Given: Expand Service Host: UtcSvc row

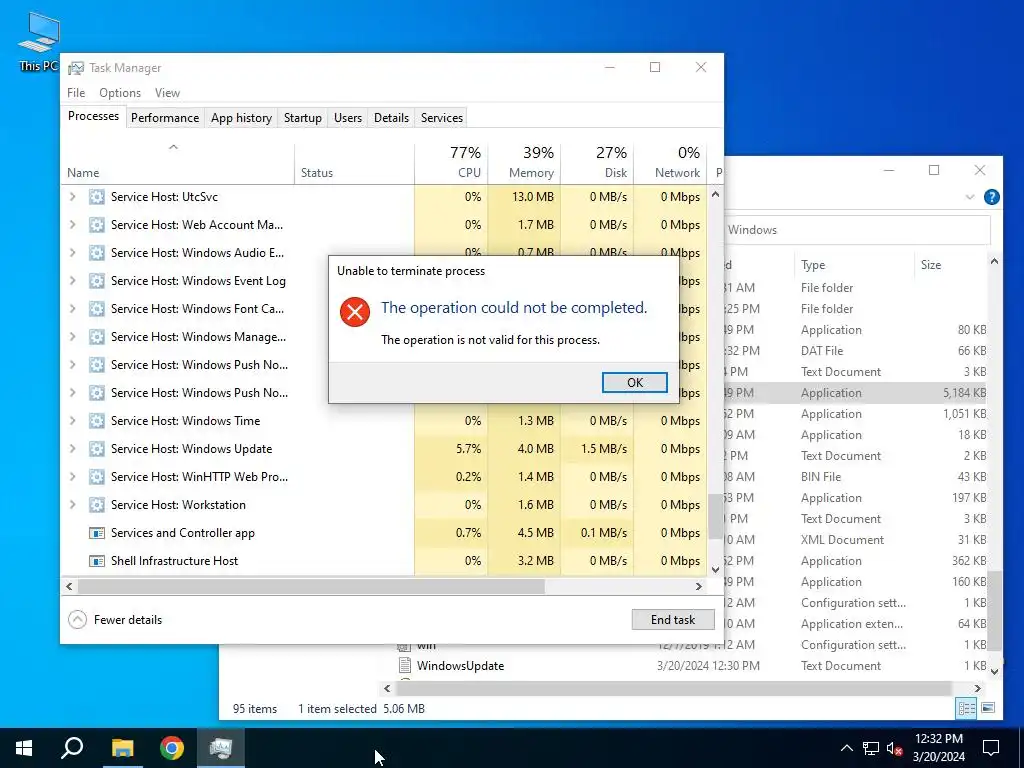Looking at the screenshot, I should point(72,197).
